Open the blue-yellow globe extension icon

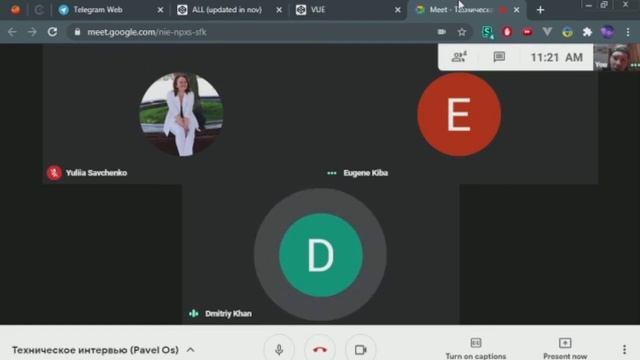point(567,32)
